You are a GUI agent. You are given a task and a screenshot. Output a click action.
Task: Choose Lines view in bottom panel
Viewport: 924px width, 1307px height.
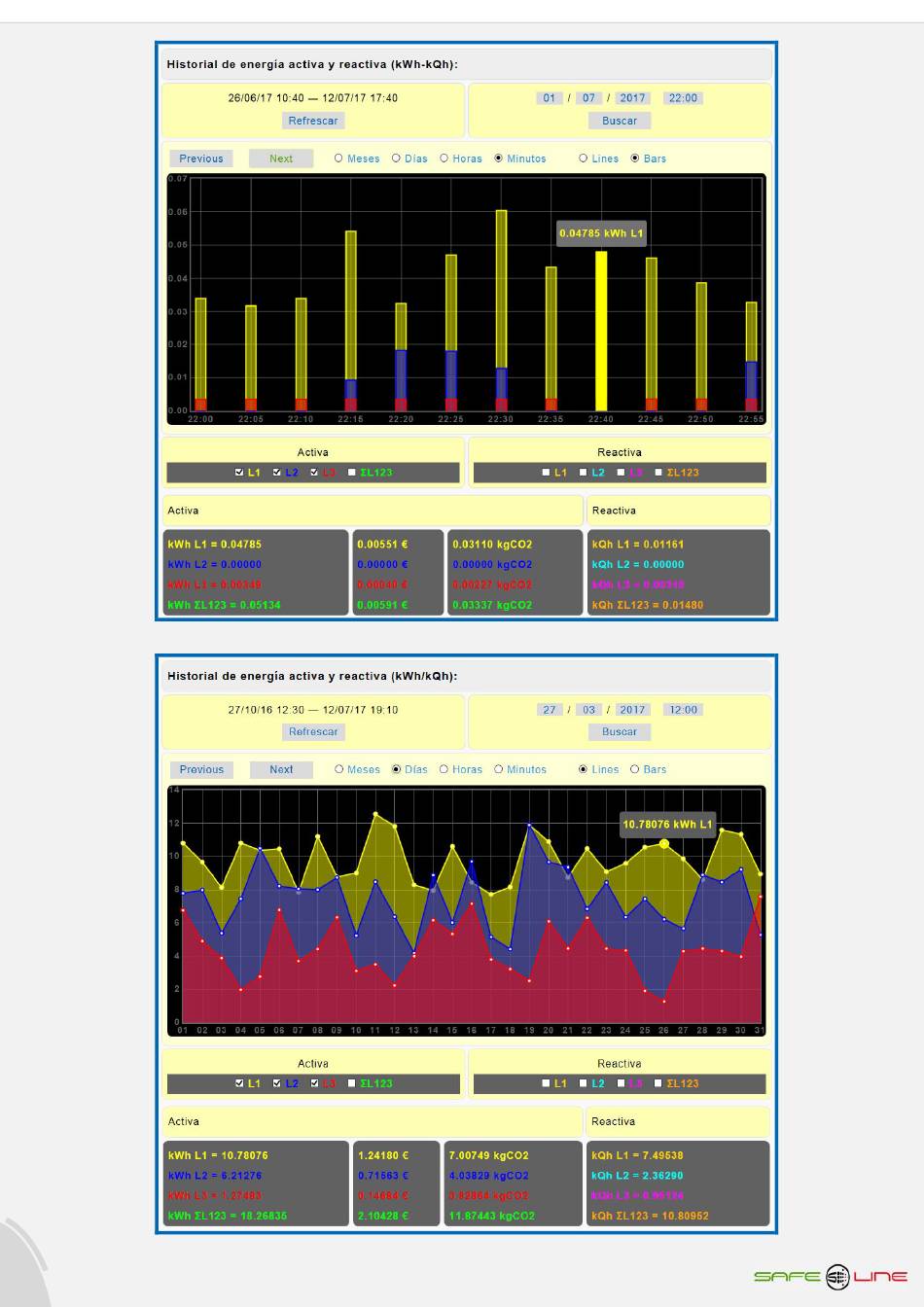[x=583, y=769]
